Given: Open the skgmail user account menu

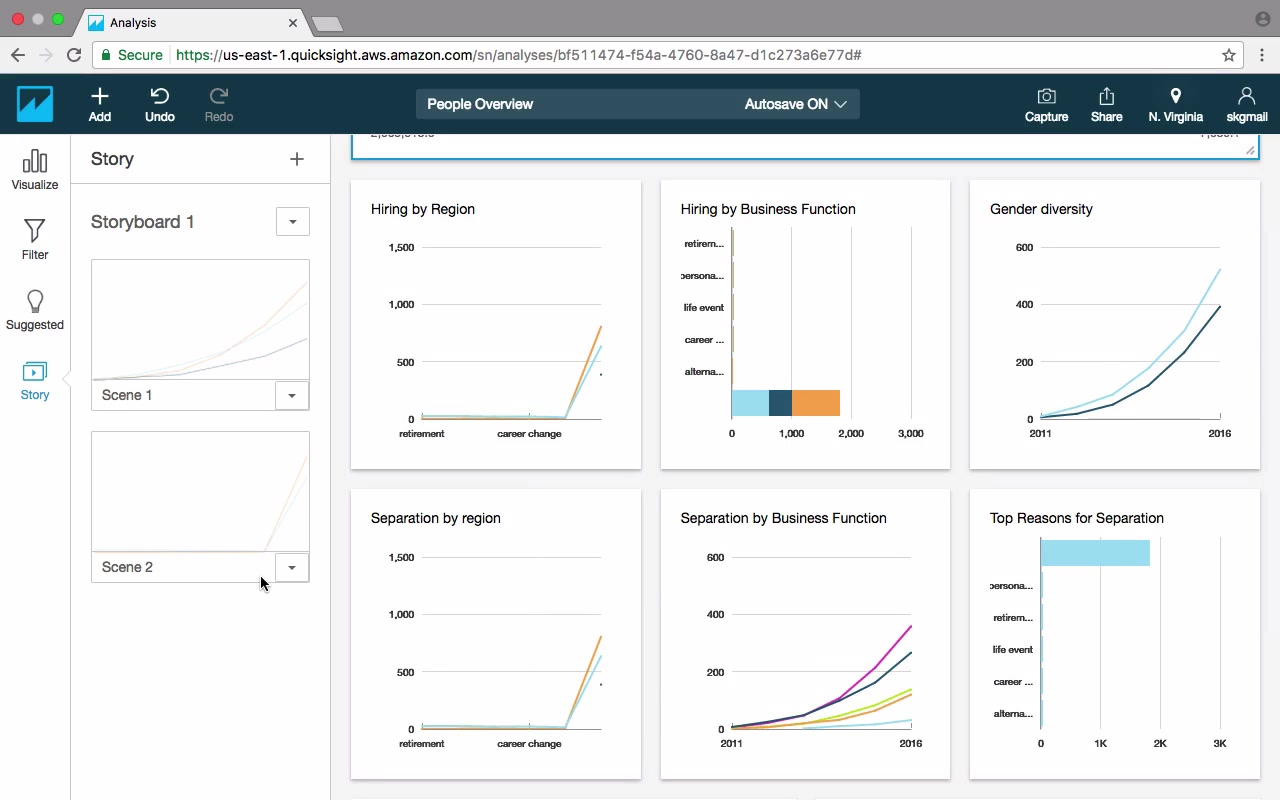Looking at the screenshot, I should [x=1246, y=104].
